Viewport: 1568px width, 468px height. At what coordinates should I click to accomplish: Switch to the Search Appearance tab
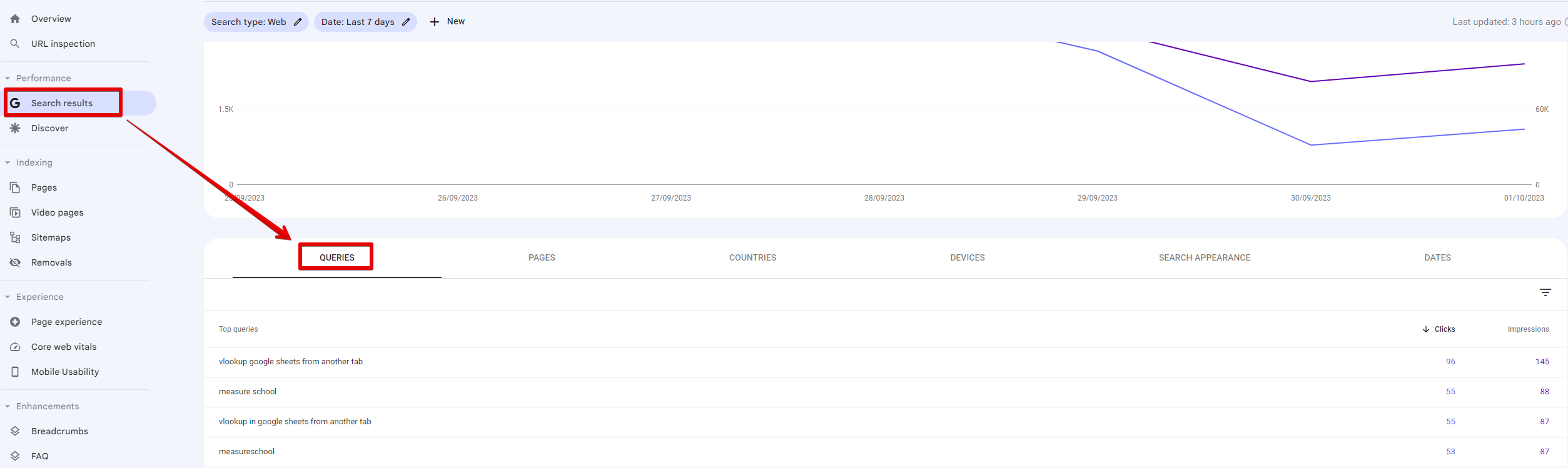click(1205, 257)
